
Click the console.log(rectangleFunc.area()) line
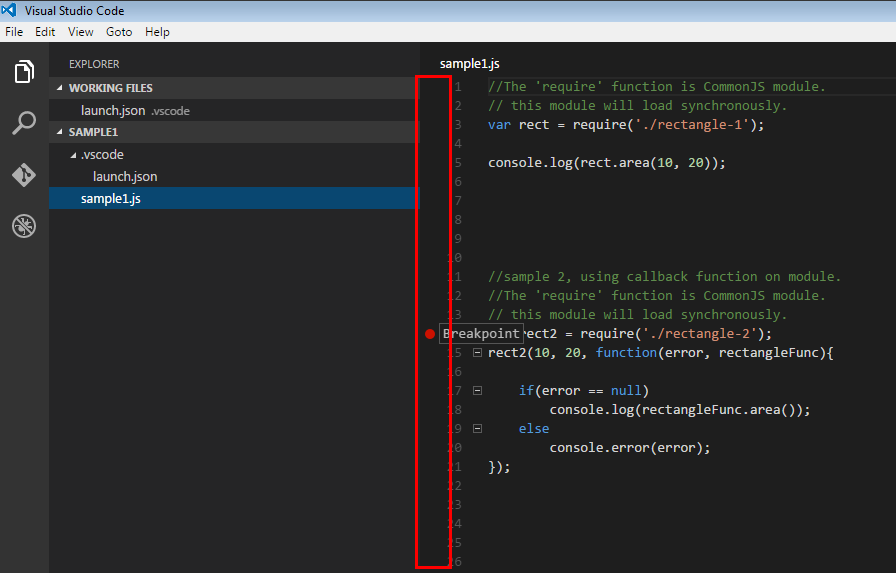(679, 410)
